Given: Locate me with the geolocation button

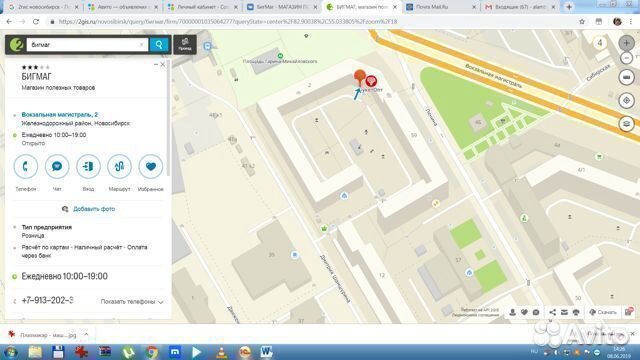Looking at the screenshot, I should tap(627, 100).
